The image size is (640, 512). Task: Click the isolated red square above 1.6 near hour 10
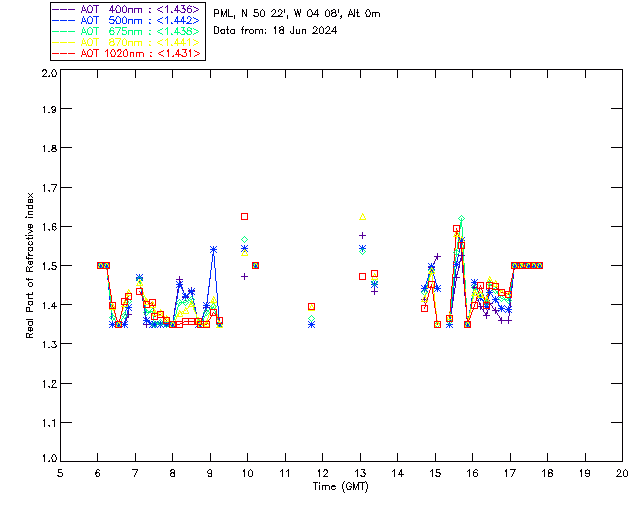(x=244, y=216)
